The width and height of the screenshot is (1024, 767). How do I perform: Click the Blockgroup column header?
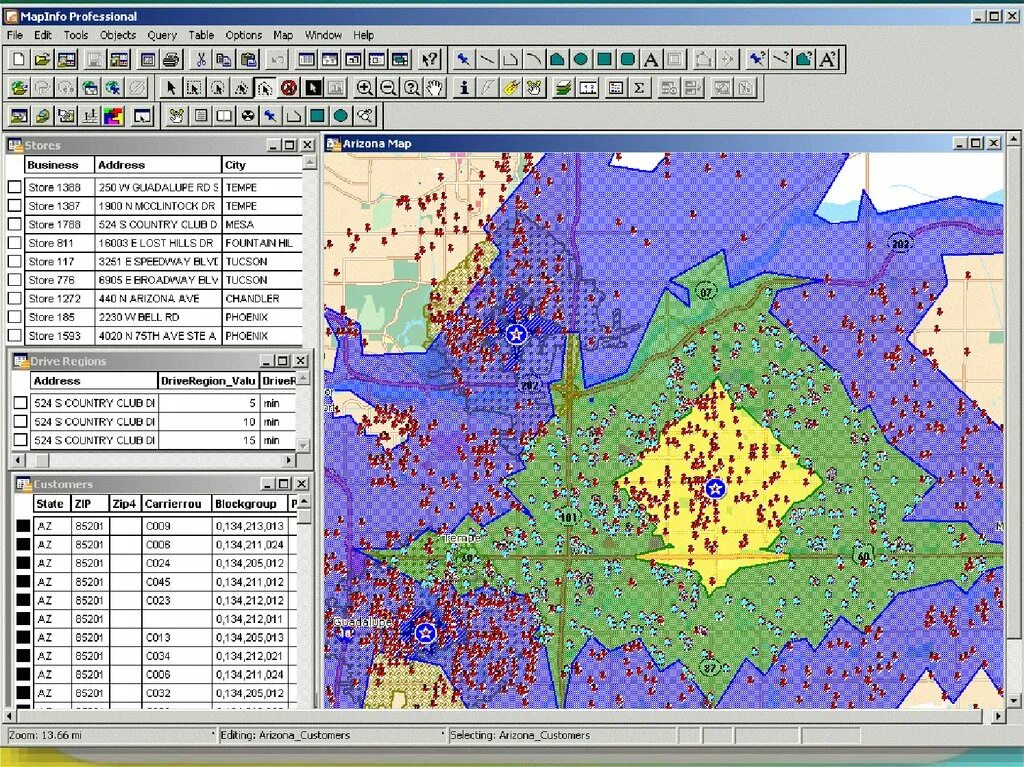(x=249, y=504)
